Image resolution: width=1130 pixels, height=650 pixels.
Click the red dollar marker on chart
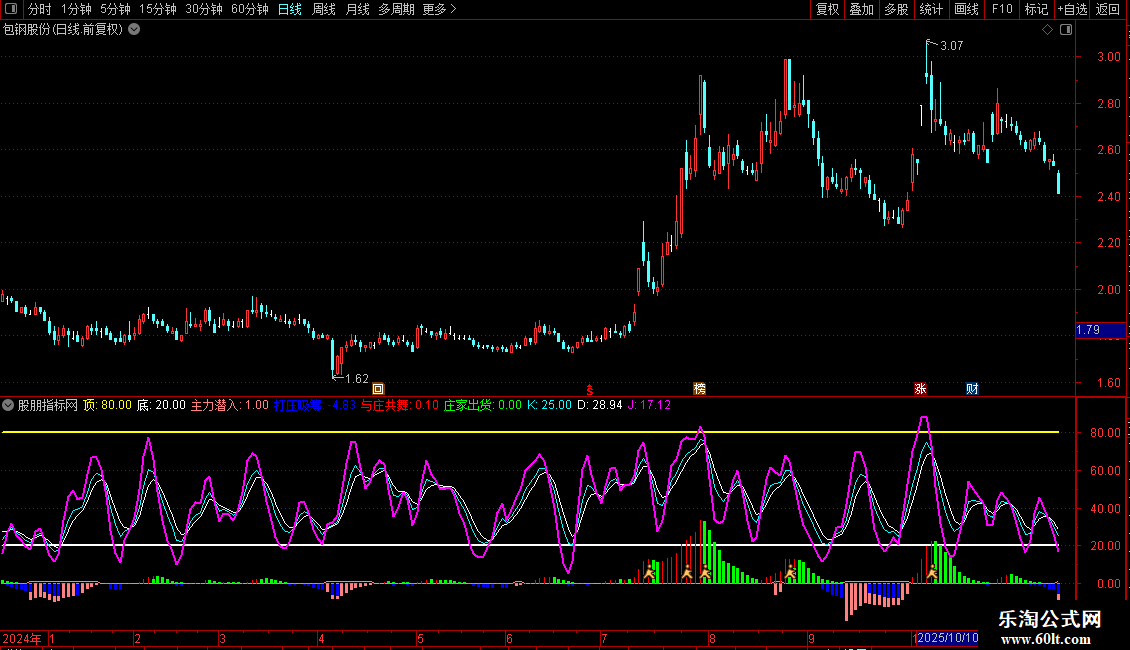tap(590, 390)
